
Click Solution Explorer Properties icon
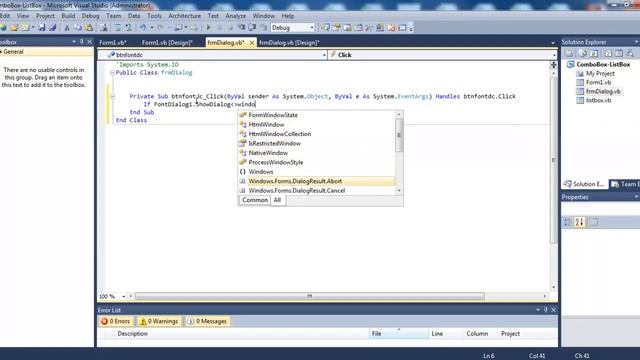pos(569,53)
